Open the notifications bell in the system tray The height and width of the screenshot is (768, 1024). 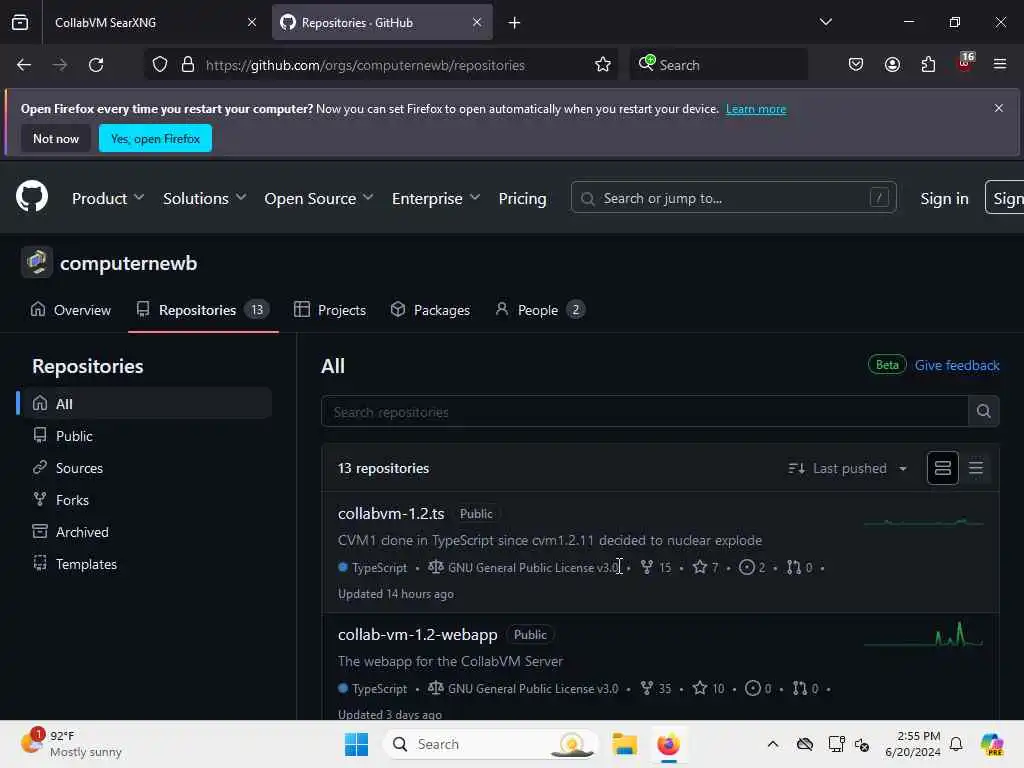point(956,744)
